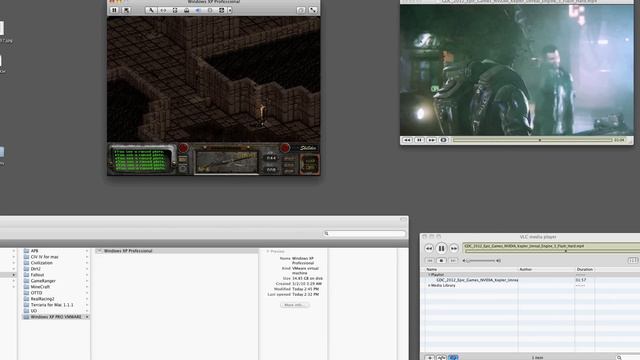Screen dimensions: 640x360
Task: Click the Finder window toolbar toggle pill
Action: pyautogui.click(x=403, y=220)
